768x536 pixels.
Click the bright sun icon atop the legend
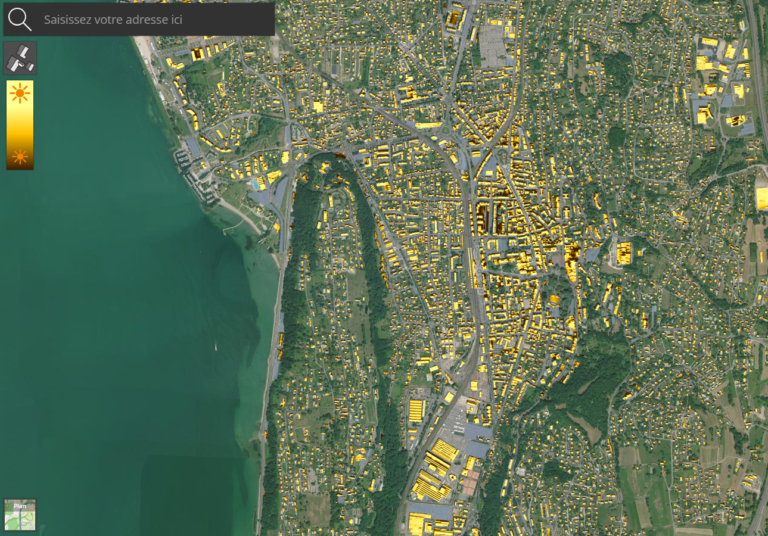pyautogui.click(x=20, y=94)
